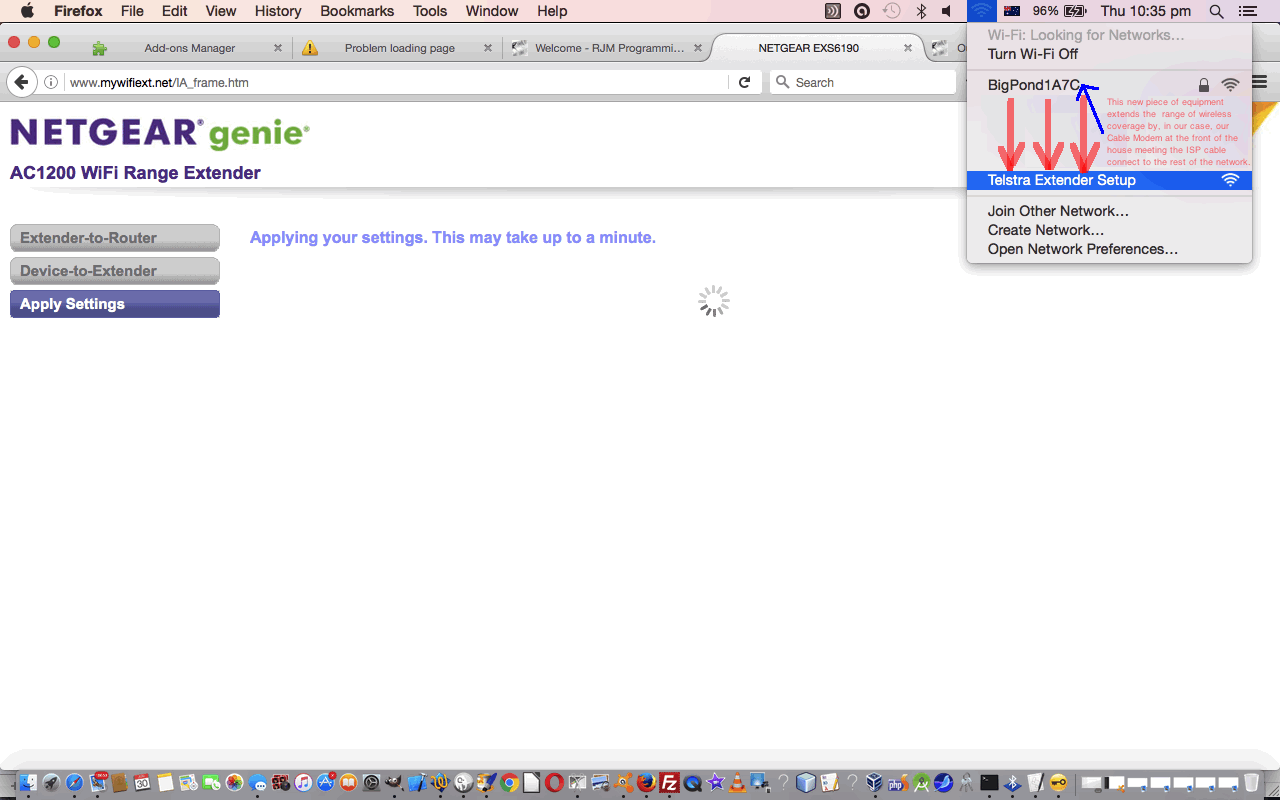Reload the current page
The height and width of the screenshot is (800, 1280).
coord(744,82)
